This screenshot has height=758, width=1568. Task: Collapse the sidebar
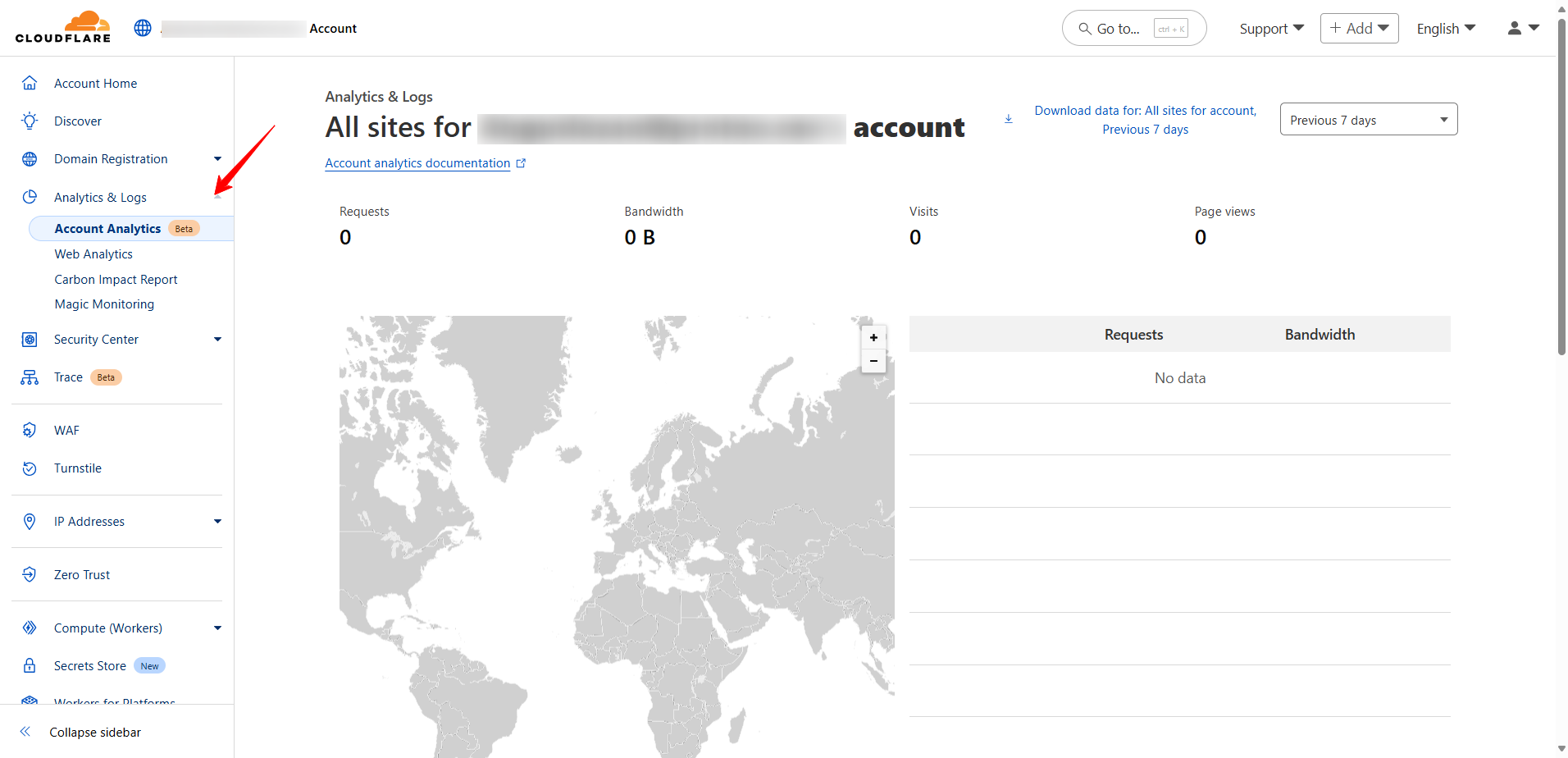(x=94, y=732)
